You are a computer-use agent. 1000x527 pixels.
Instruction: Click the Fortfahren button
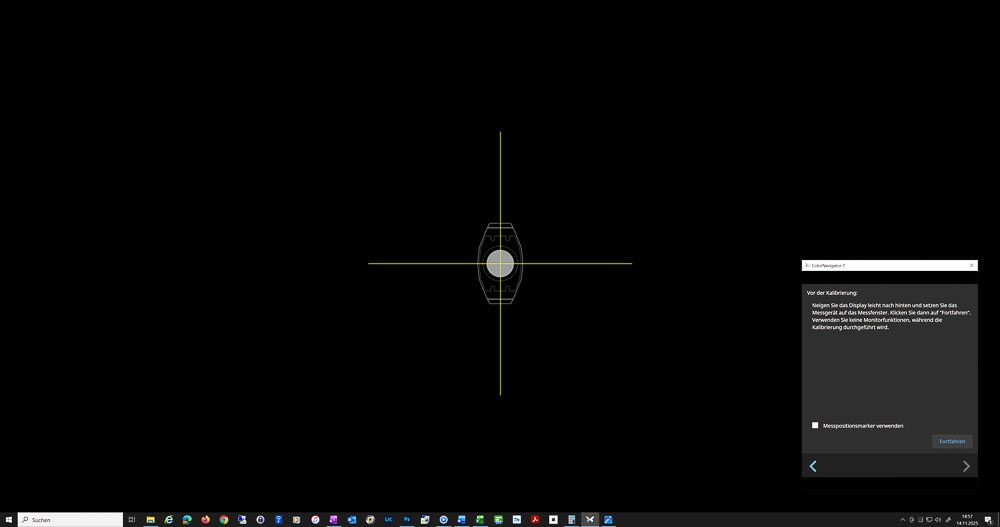952,441
